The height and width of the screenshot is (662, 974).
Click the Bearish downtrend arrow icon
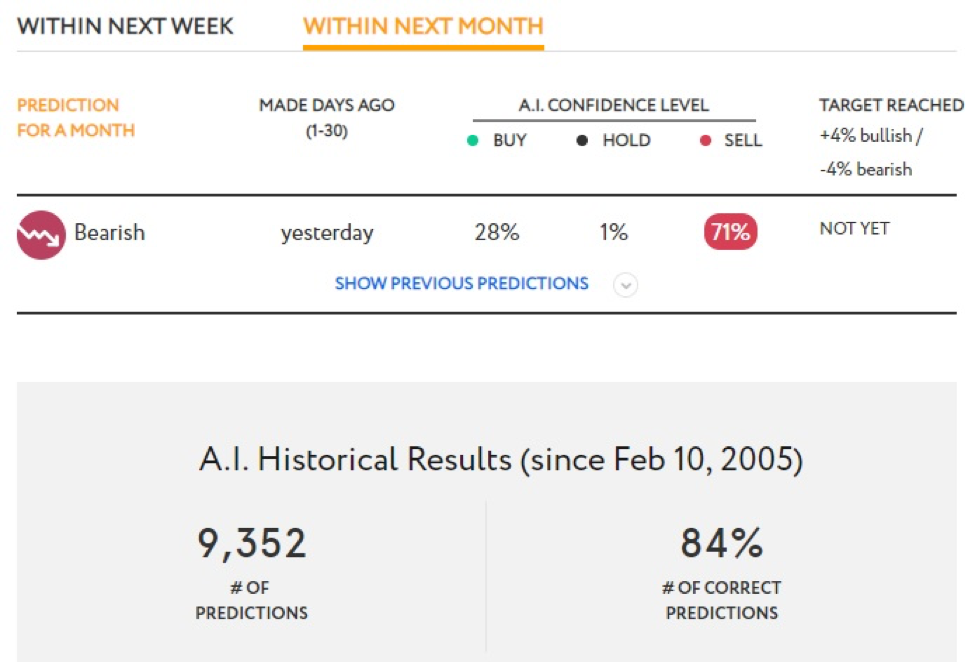pos(41,235)
